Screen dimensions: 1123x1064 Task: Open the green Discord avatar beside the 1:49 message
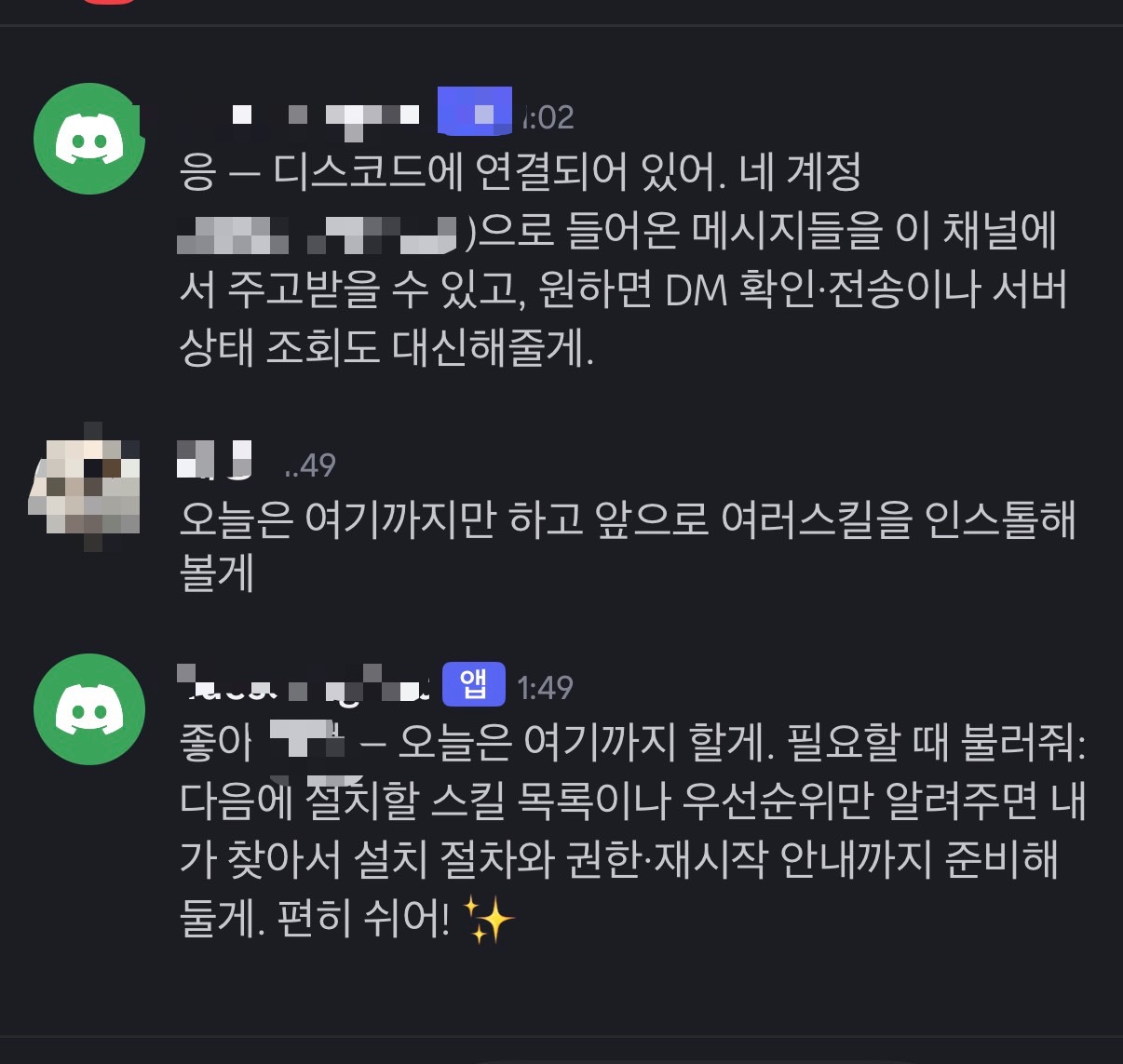[89, 709]
